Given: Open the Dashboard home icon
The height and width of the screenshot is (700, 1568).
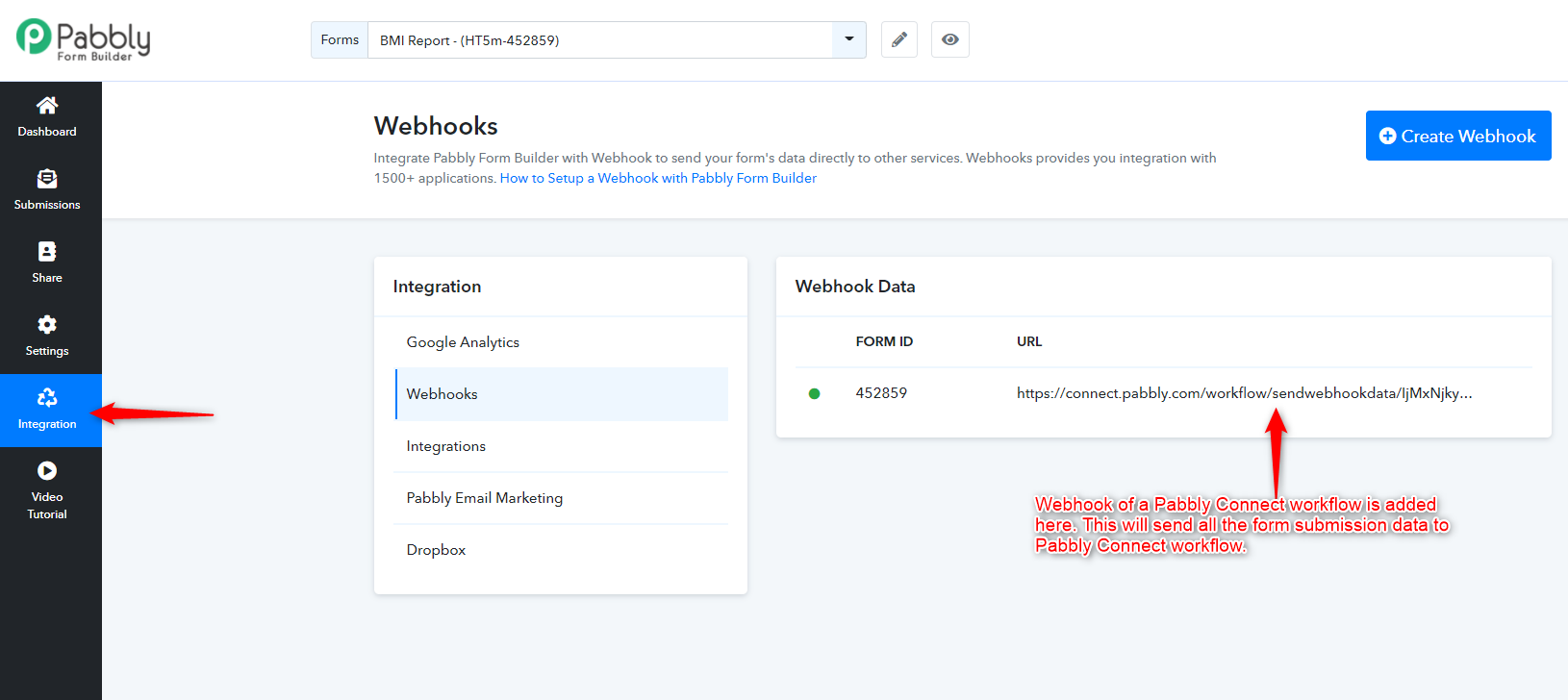Looking at the screenshot, I should click(47, 105).
